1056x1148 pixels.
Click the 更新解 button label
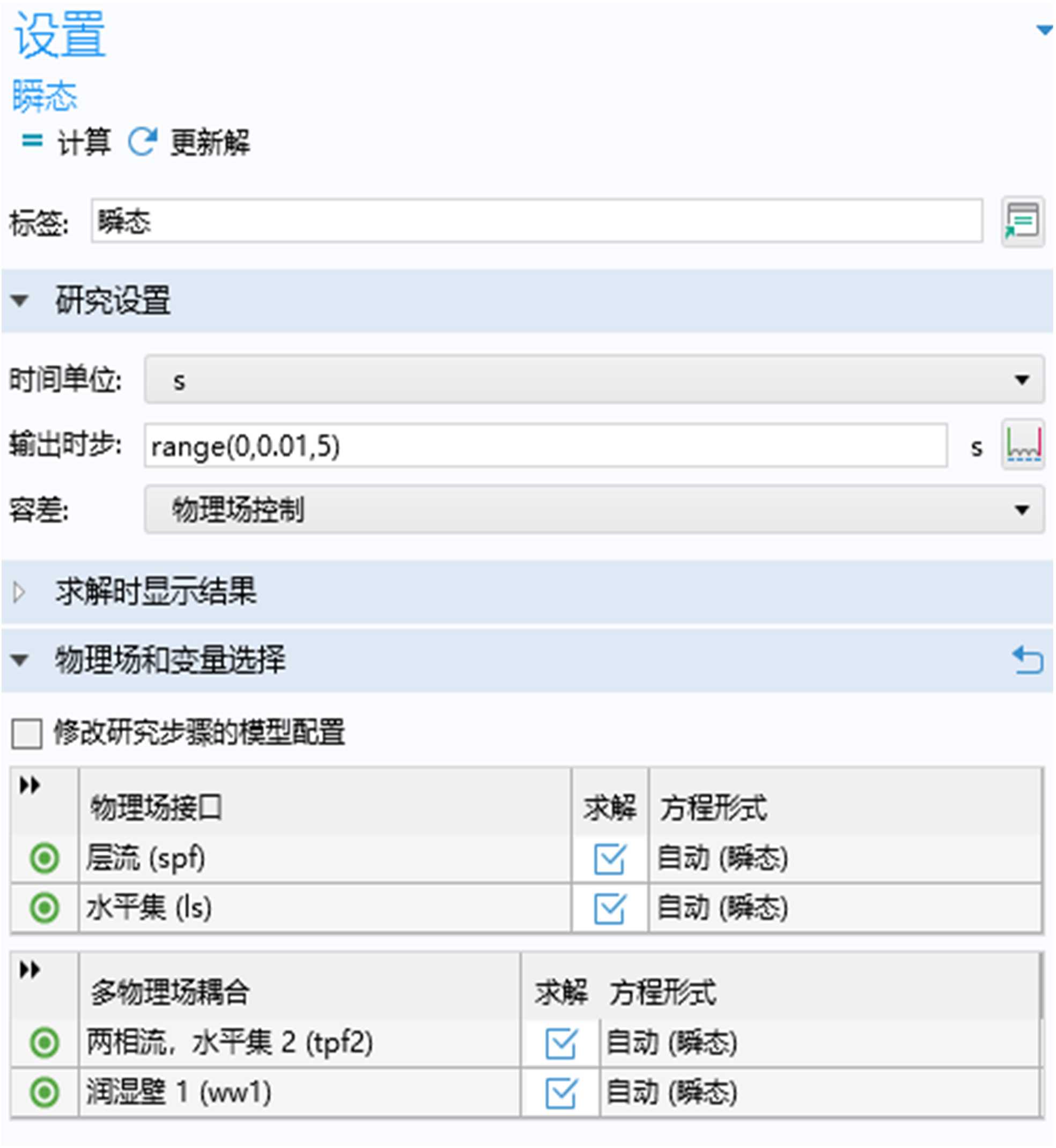click(210, 142)
